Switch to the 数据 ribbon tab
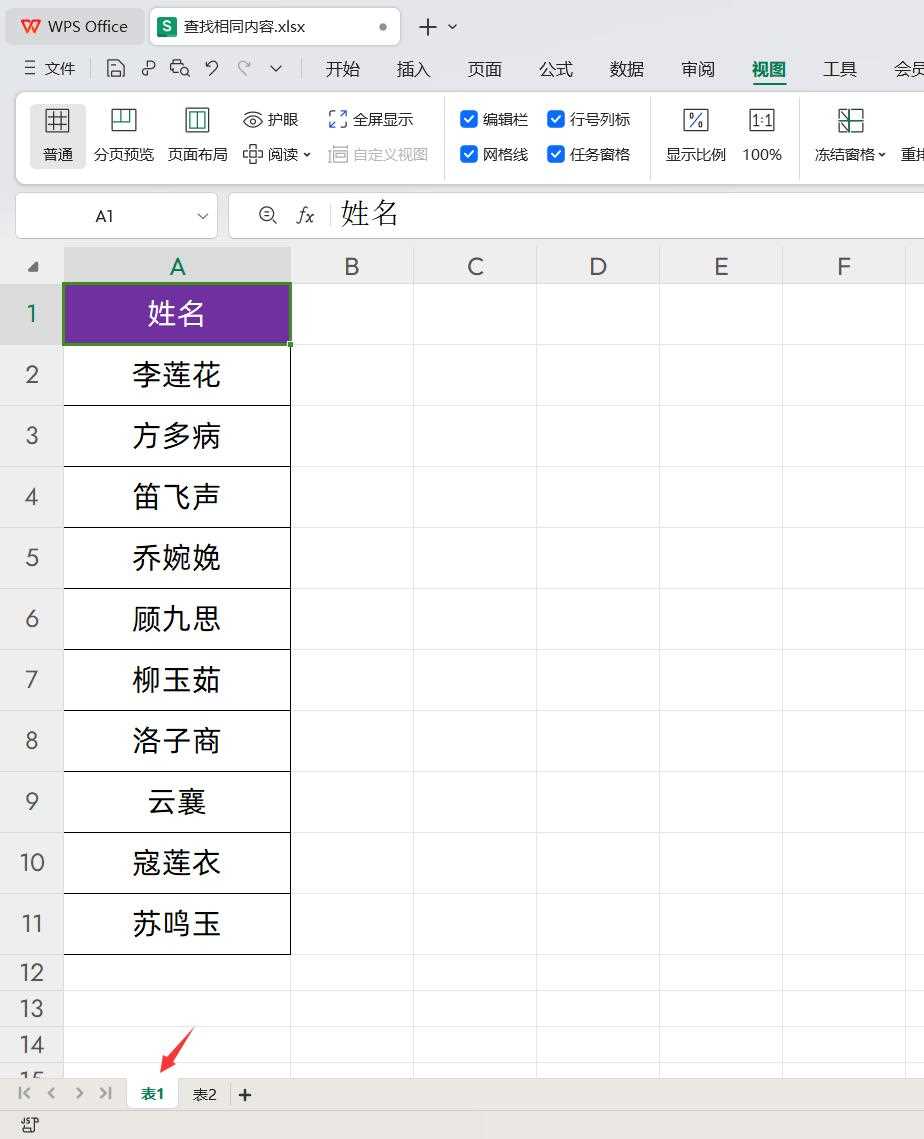924x1139 pixels. pos(627,69)
